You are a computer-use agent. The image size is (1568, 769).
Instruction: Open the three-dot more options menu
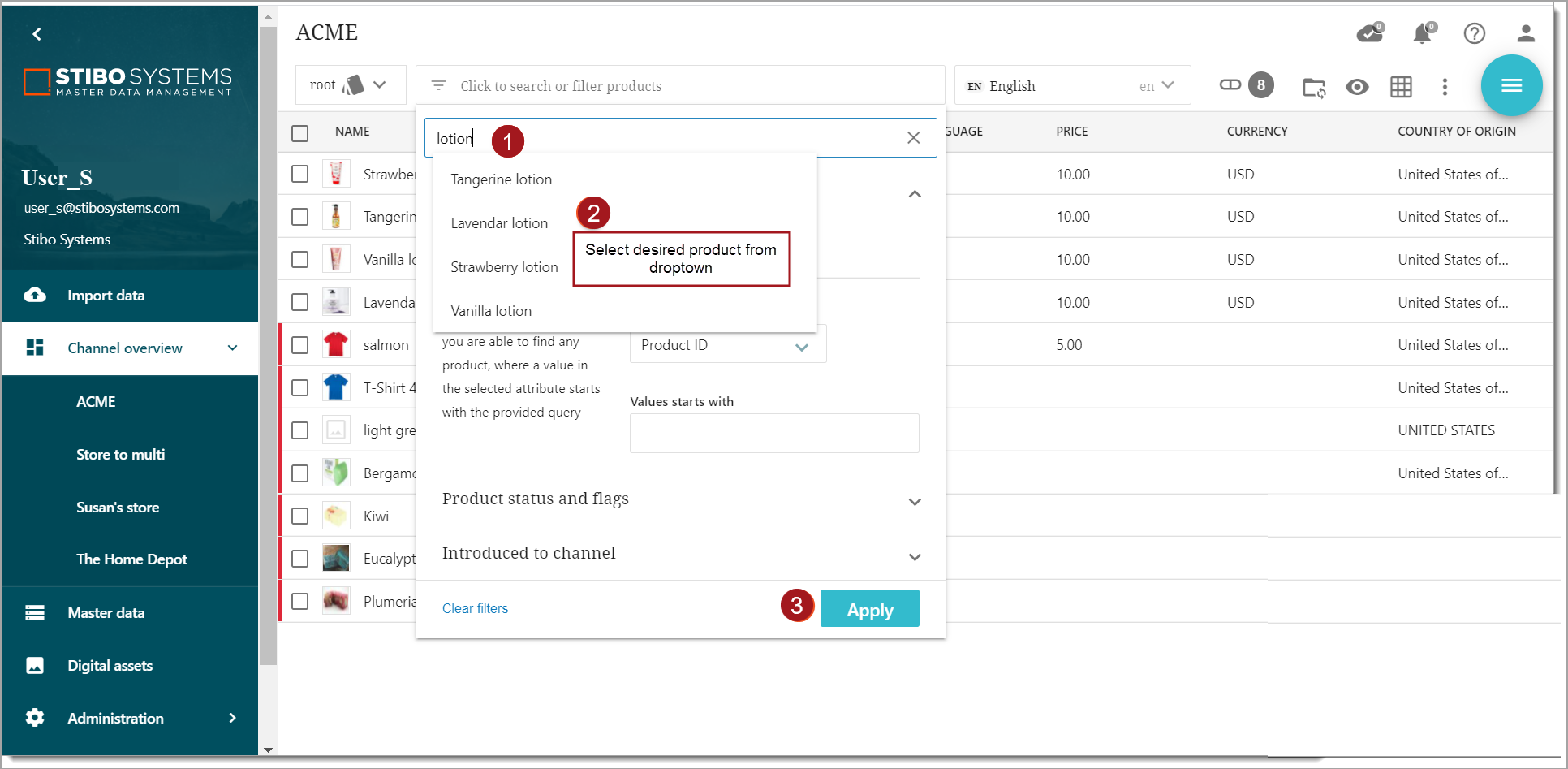pyautogui.click(x=1445, y=87)
